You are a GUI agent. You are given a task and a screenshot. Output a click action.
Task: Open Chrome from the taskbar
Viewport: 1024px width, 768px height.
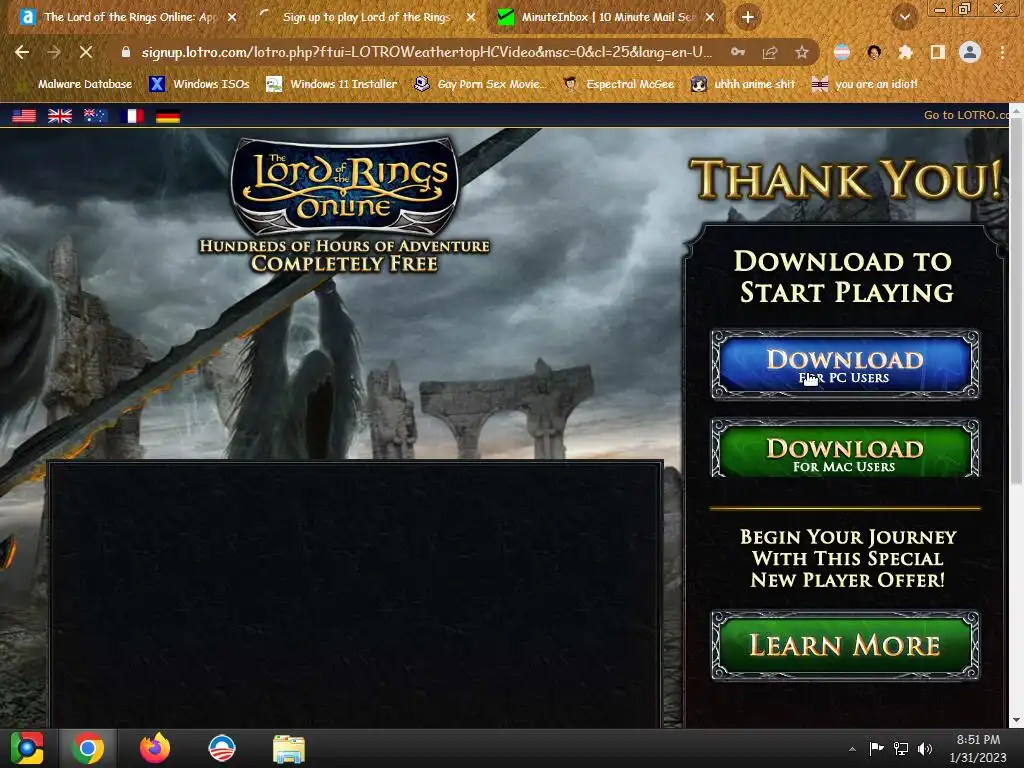coord(88,748)
